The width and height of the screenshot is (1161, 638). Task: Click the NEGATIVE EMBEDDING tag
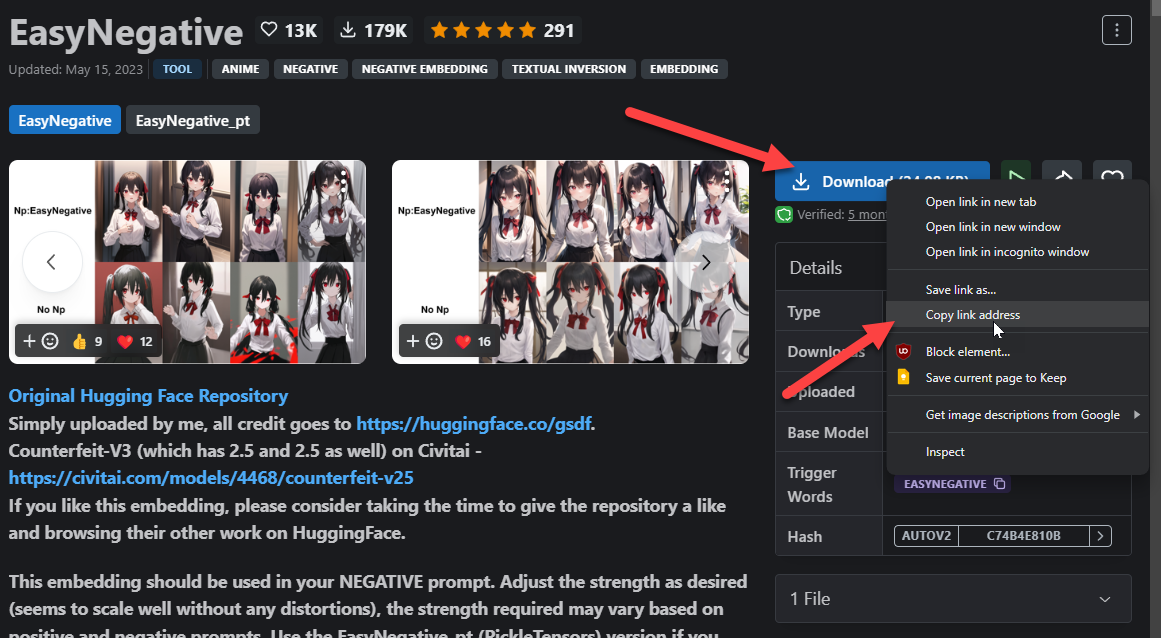(424, 69)
